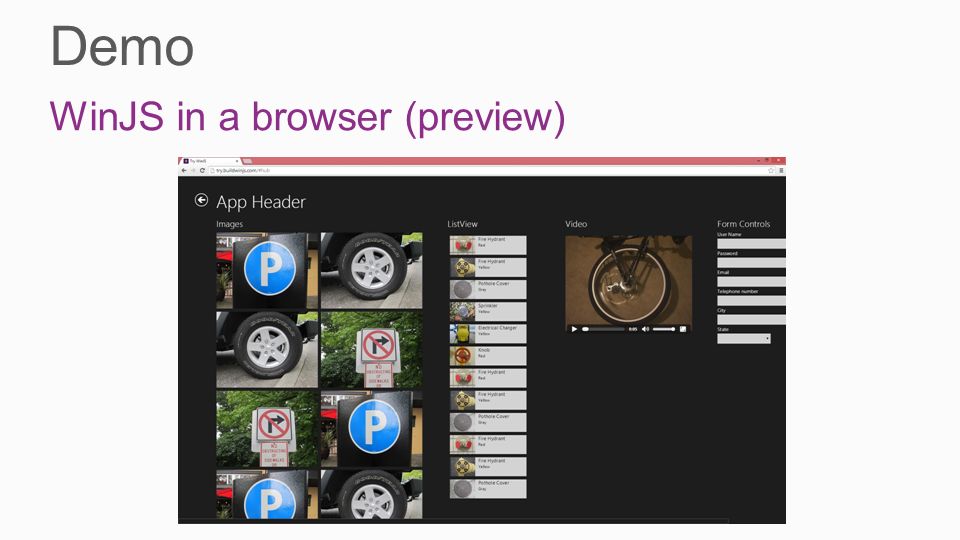Image resolution: width=960 pixels, height=540 pixels.
Task: Select the Try WinJS browser tab
Action: (x=210, y=161)
